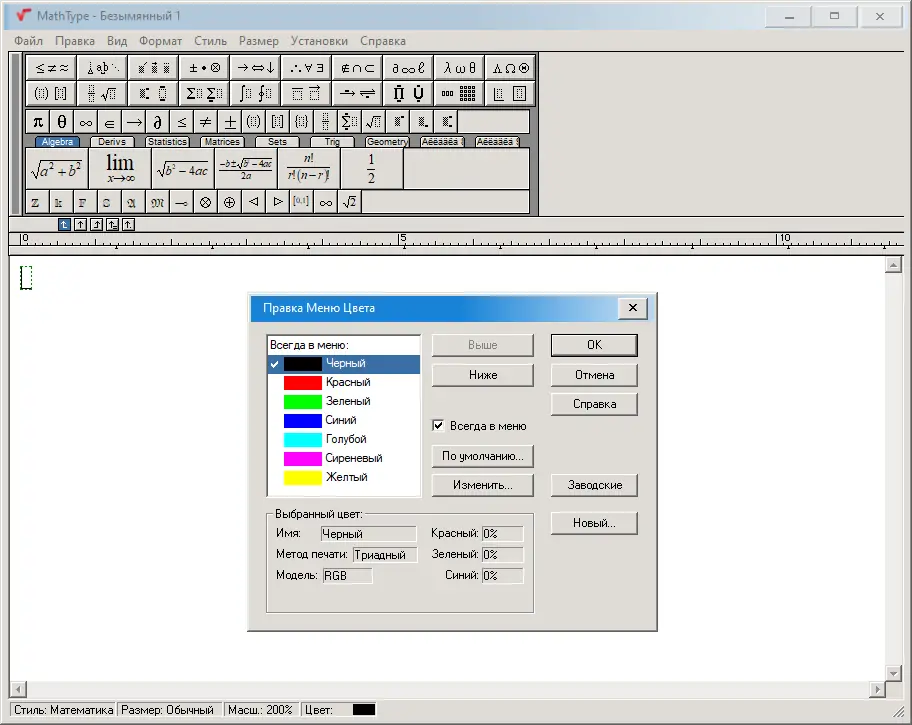The height and width of the screenshot is (725, 912).
Task: Open the set theory symbols palette
Action: click(357, 68)
